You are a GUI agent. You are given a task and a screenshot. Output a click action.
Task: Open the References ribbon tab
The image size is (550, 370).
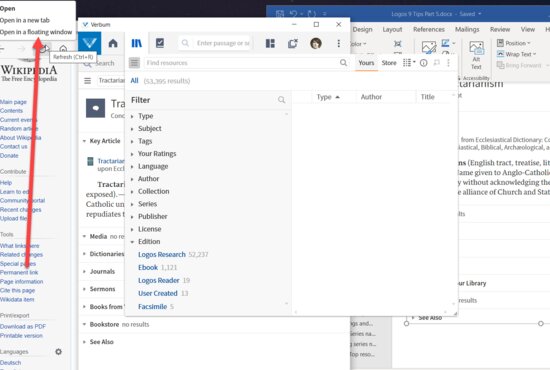click(x=429, y=29)
